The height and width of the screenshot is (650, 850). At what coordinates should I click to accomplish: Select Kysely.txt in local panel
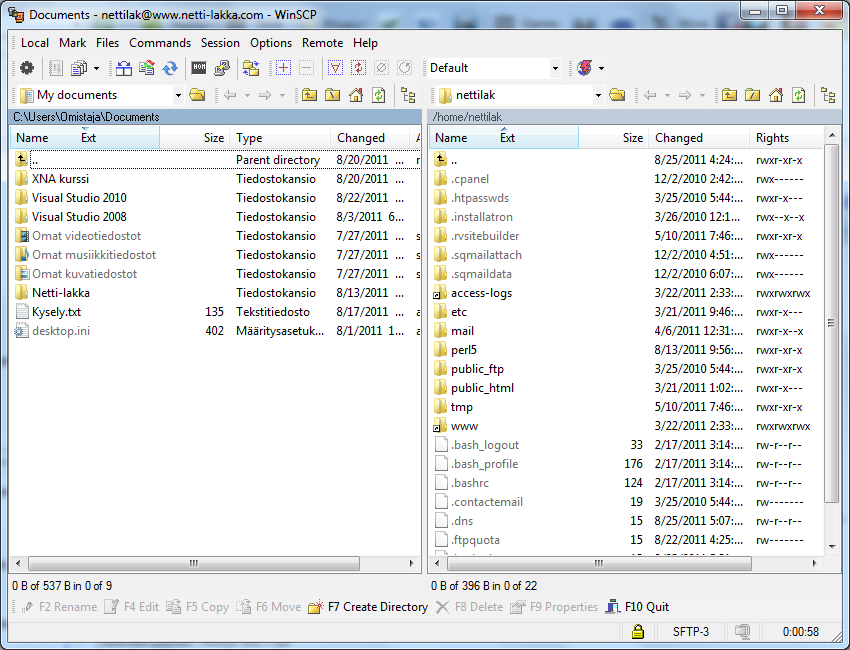click(x=56, y=312)
